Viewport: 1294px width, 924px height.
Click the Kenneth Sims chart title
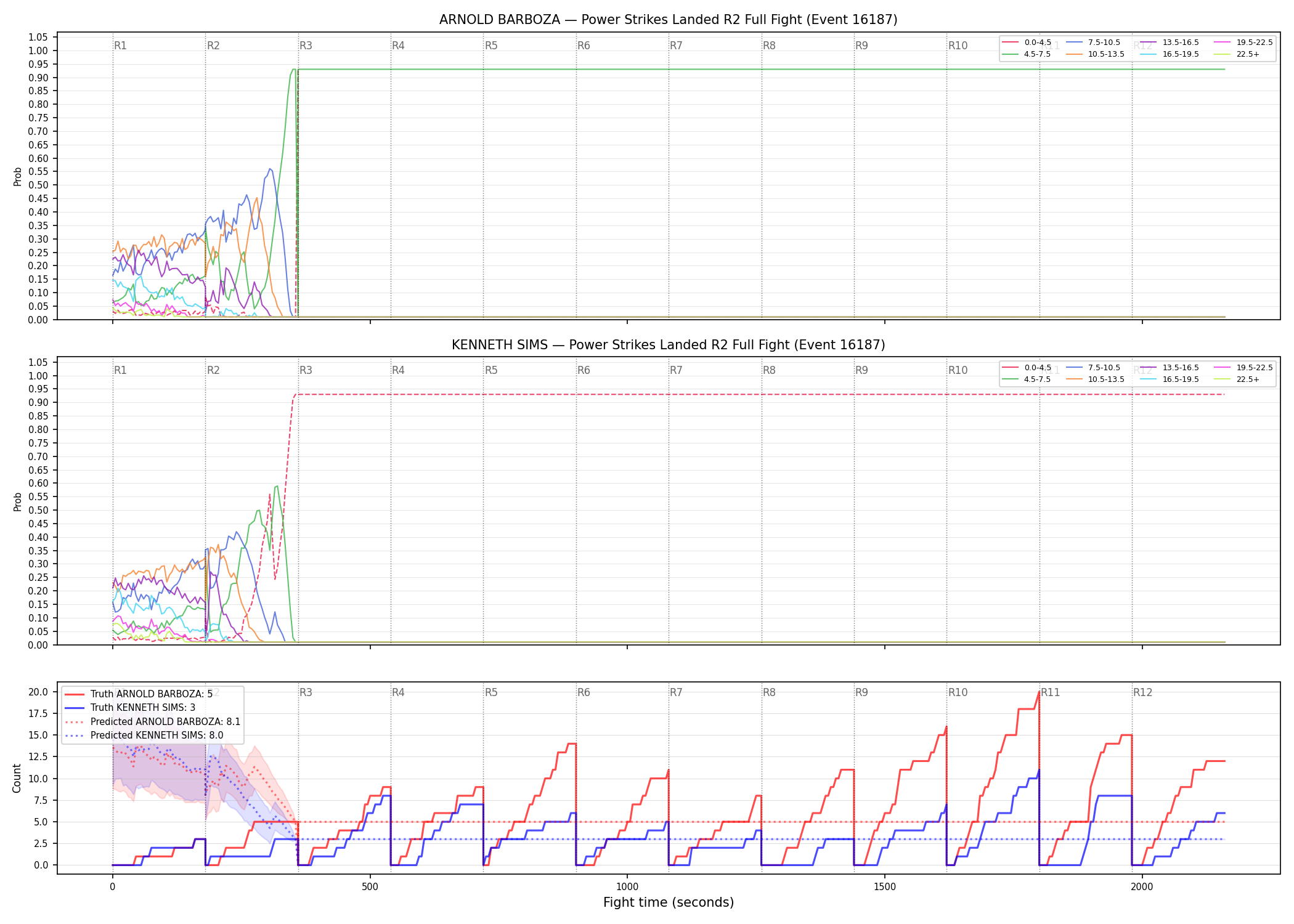tap(668, 345)
